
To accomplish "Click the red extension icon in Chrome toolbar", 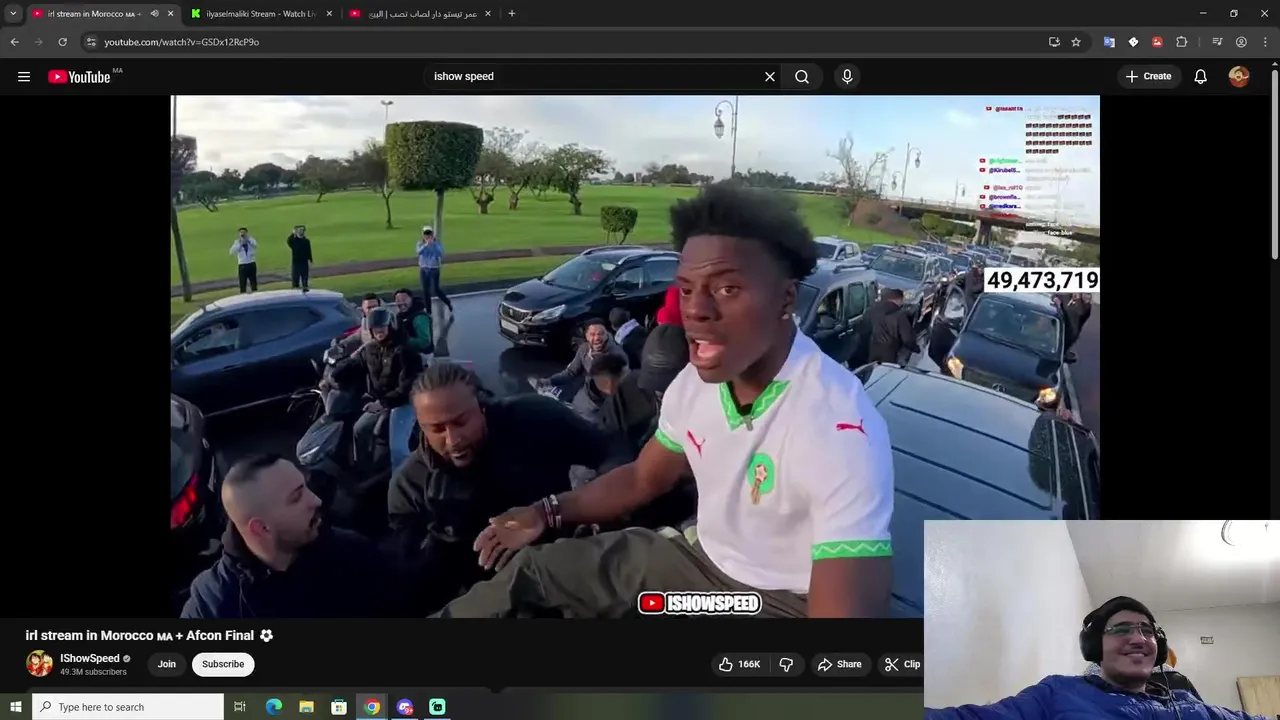I will 1157,42.
